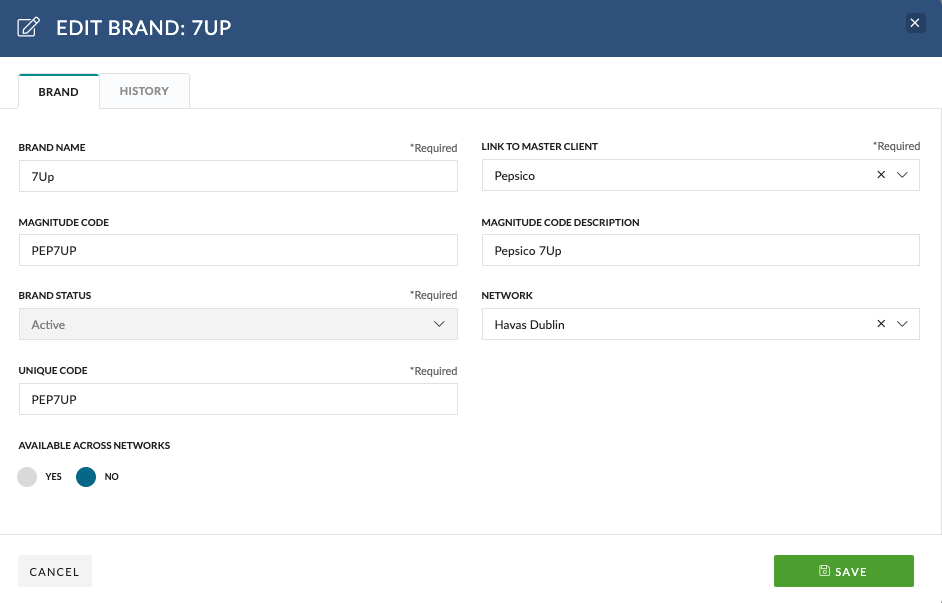This screenshot has width=942, height=603.
Task: Open the Brand Status dropdown
Action: tap(238, 324)
